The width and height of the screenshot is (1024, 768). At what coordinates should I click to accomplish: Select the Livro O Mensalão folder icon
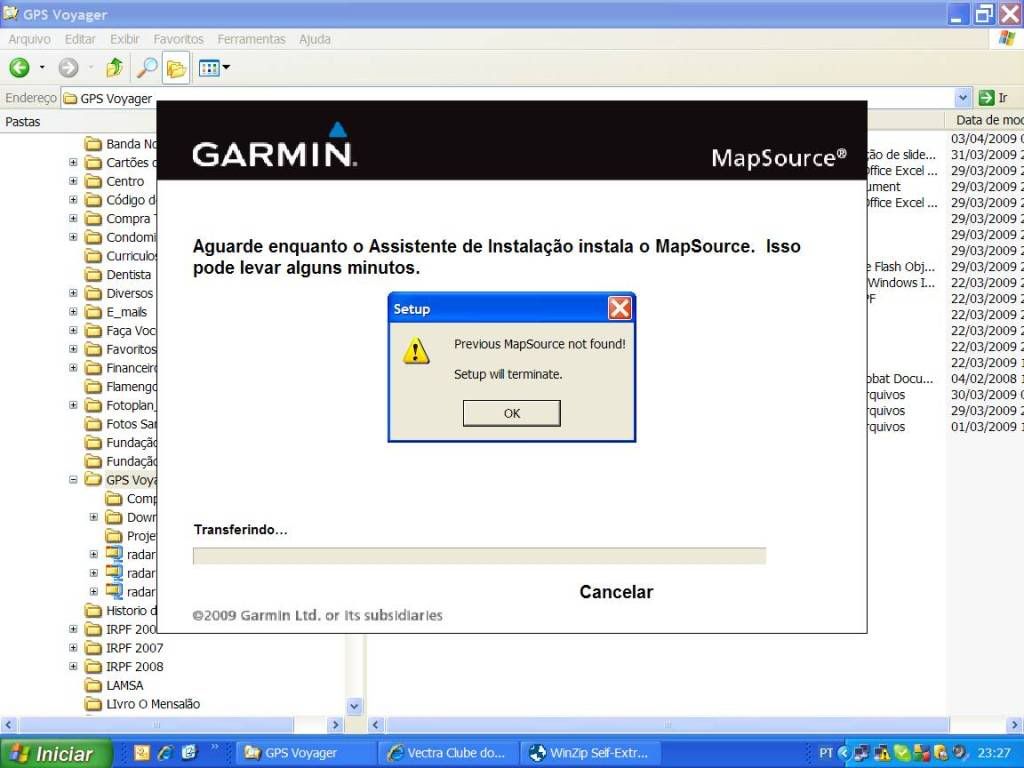[94, 704]
